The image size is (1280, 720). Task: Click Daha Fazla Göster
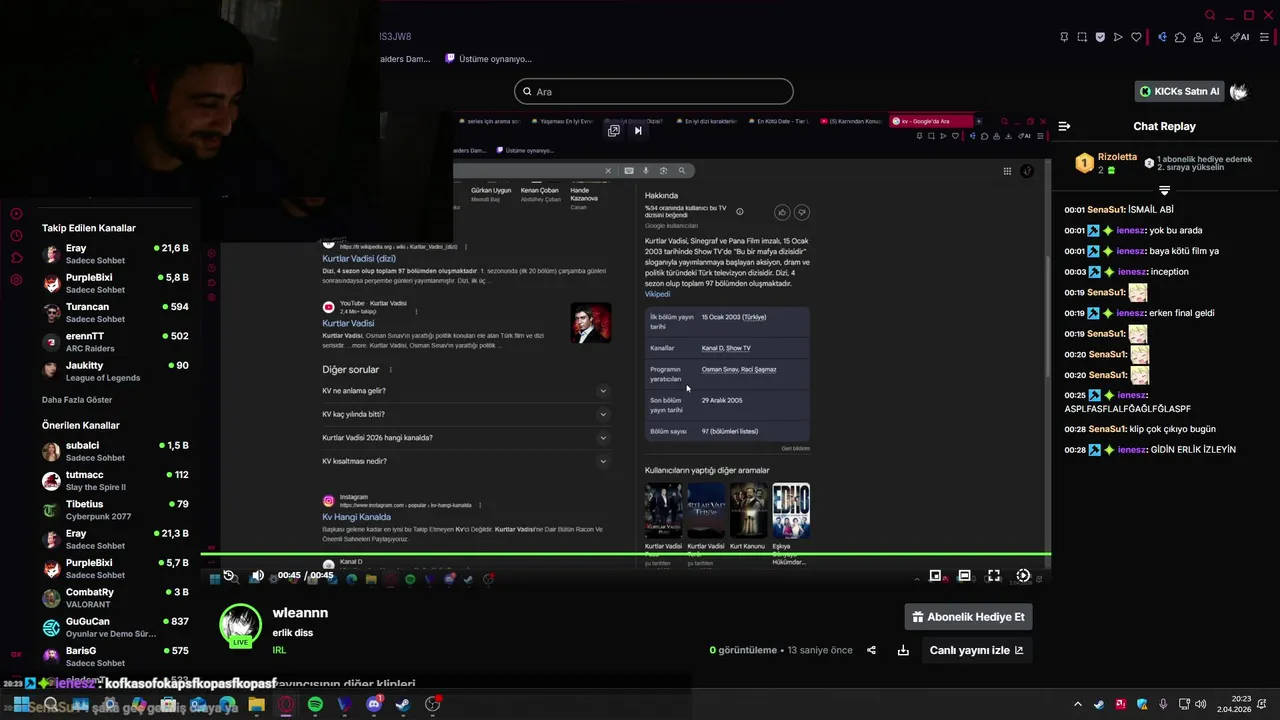77,400
